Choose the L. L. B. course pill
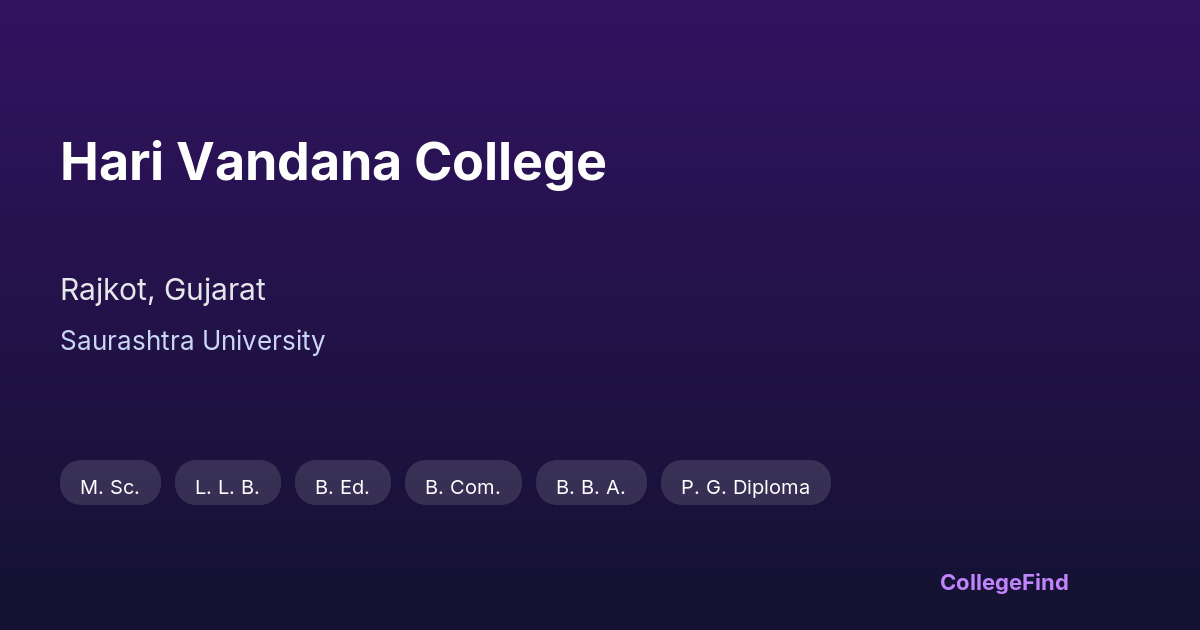Viewport: 1200px width, 630px height. tap(227, 487)
